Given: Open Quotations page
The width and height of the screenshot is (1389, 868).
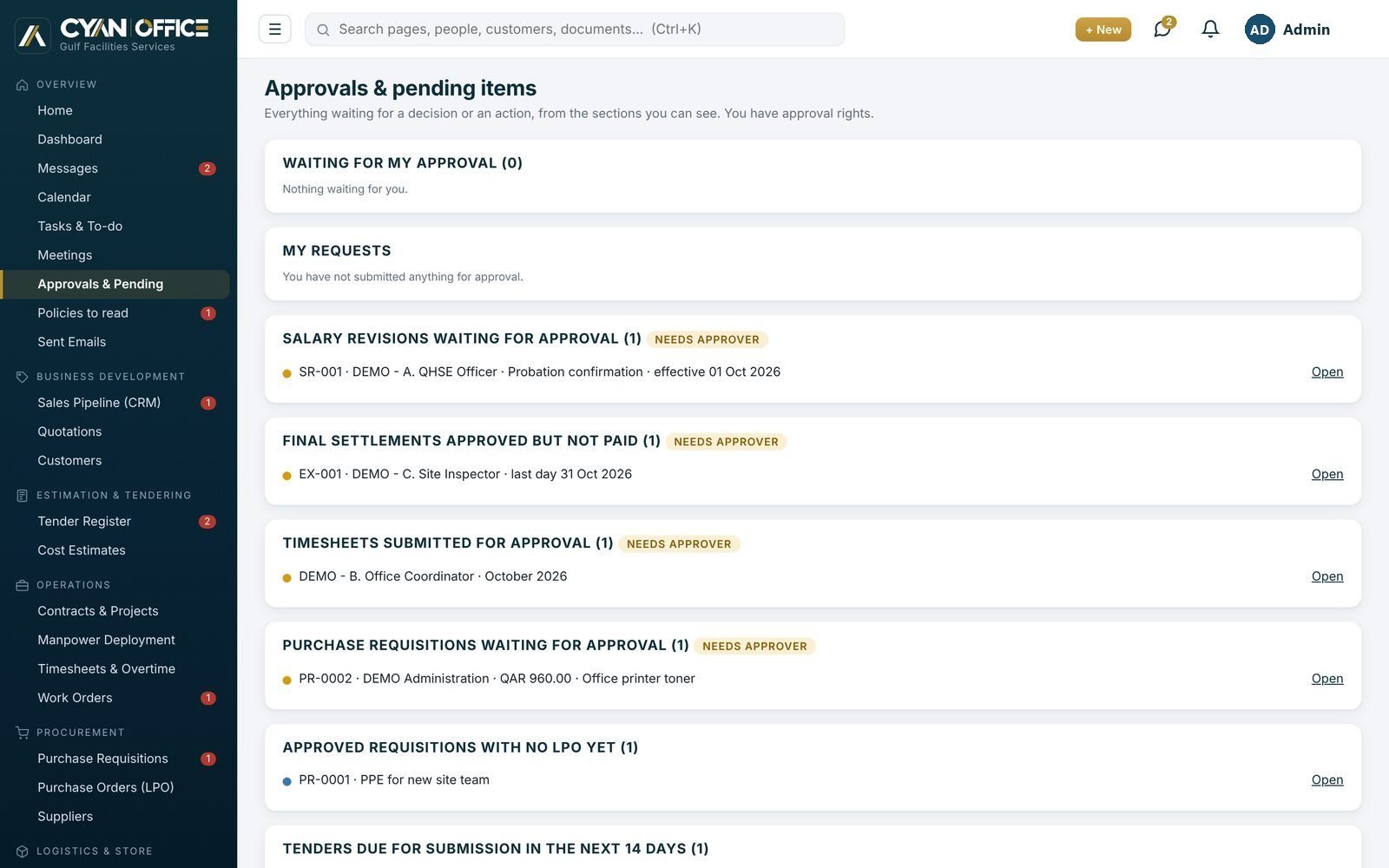Looking at the screenshot, I should (x=115, y=431).
